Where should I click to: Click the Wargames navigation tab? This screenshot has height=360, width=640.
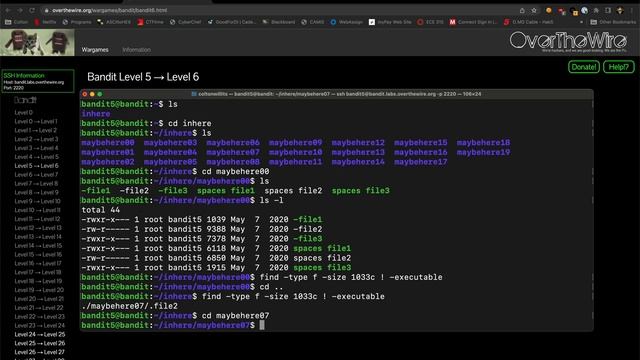95,50
